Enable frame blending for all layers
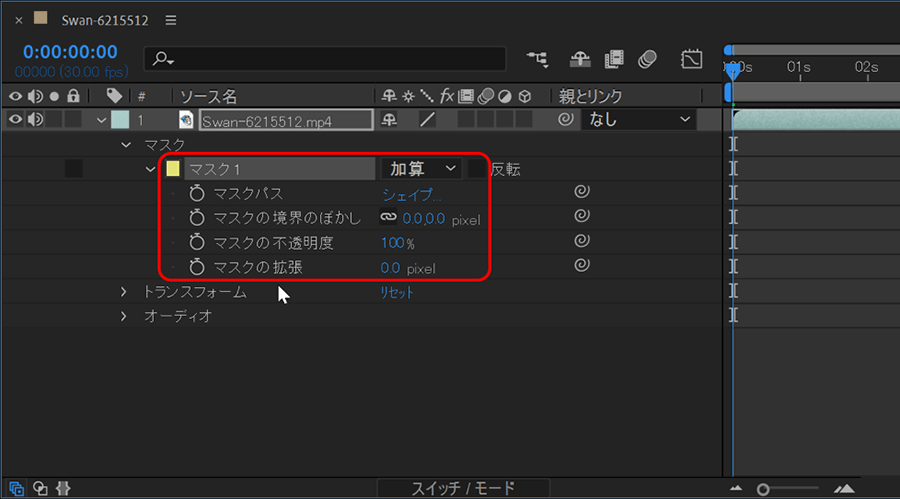 [x=614, y=59]
